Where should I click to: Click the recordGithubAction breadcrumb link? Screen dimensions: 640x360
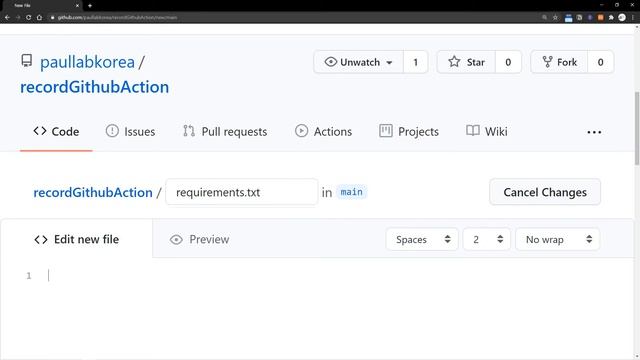93,192
